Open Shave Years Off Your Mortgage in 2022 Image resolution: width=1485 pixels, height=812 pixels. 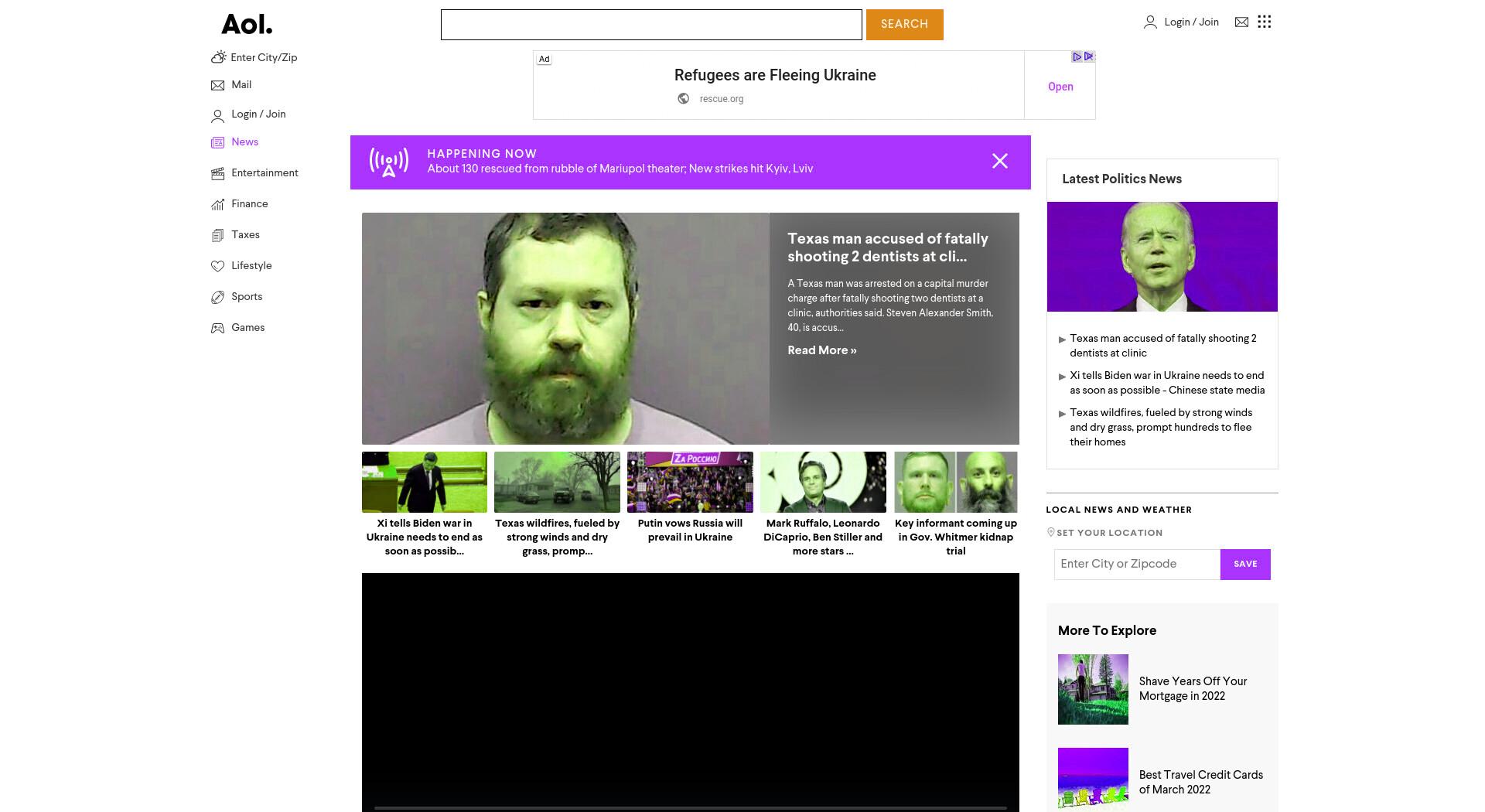pyautogui.click(x=1193, y=688)
